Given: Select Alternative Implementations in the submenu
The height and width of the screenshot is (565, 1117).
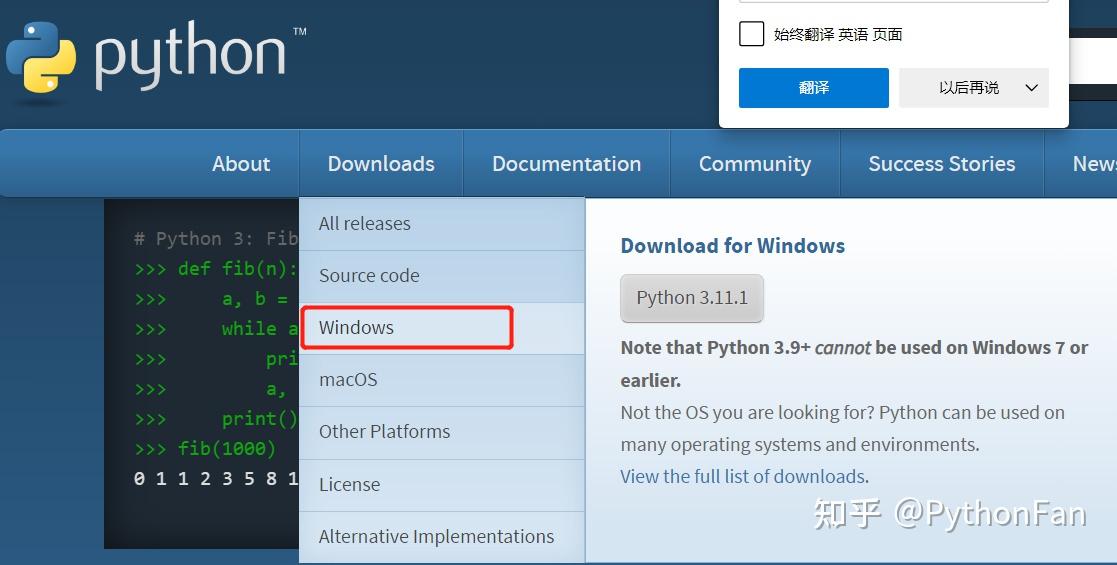Looking at the screenshot, I should [x=436, y=537].
